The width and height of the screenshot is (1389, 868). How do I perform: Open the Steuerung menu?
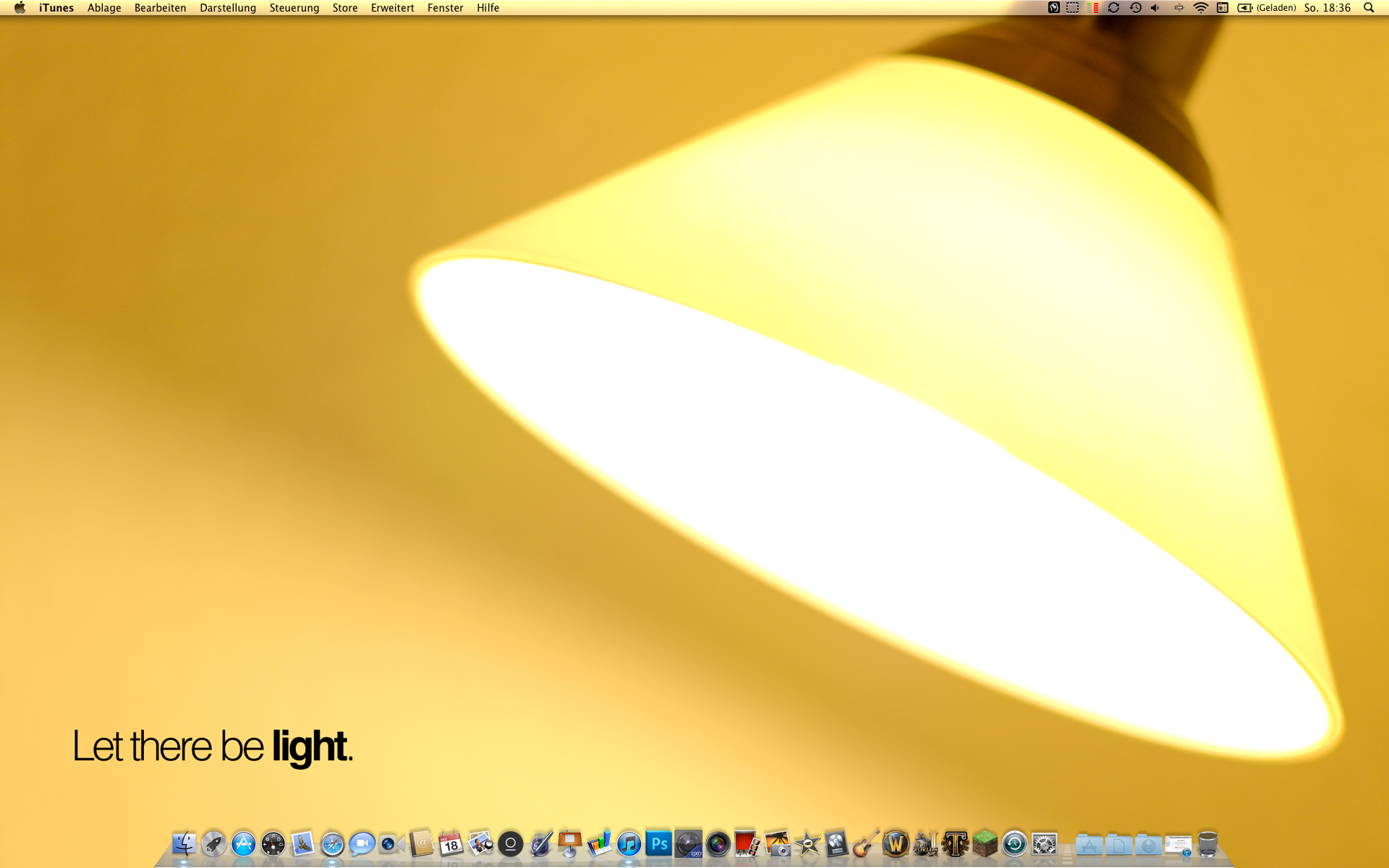294,8
